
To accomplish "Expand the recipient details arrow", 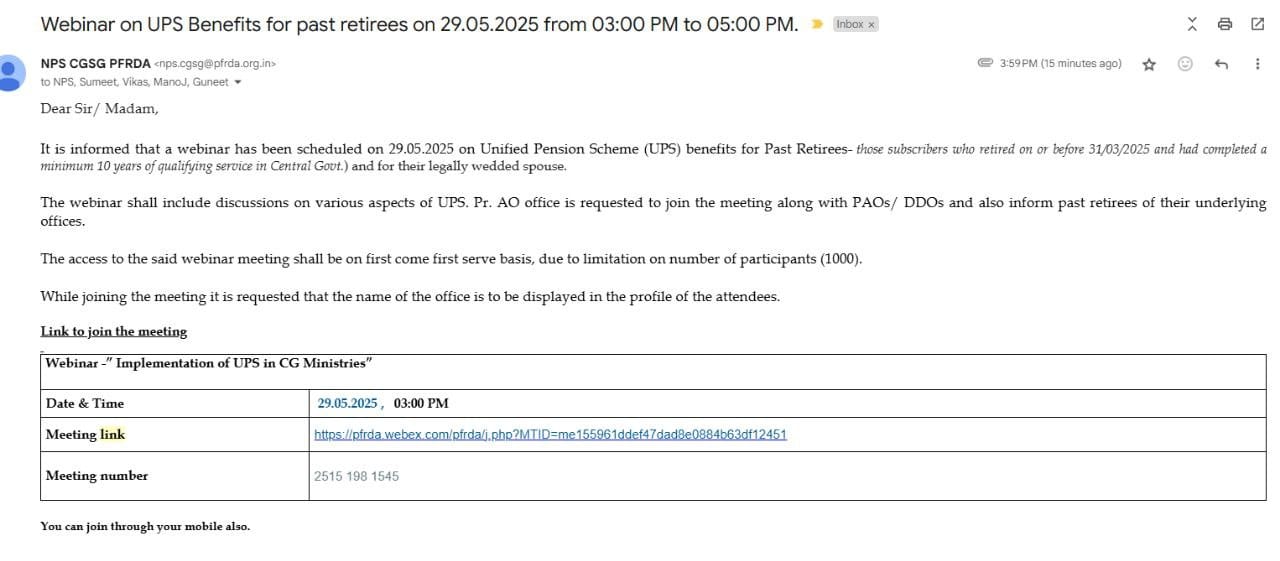I will [x=237, y=82].
